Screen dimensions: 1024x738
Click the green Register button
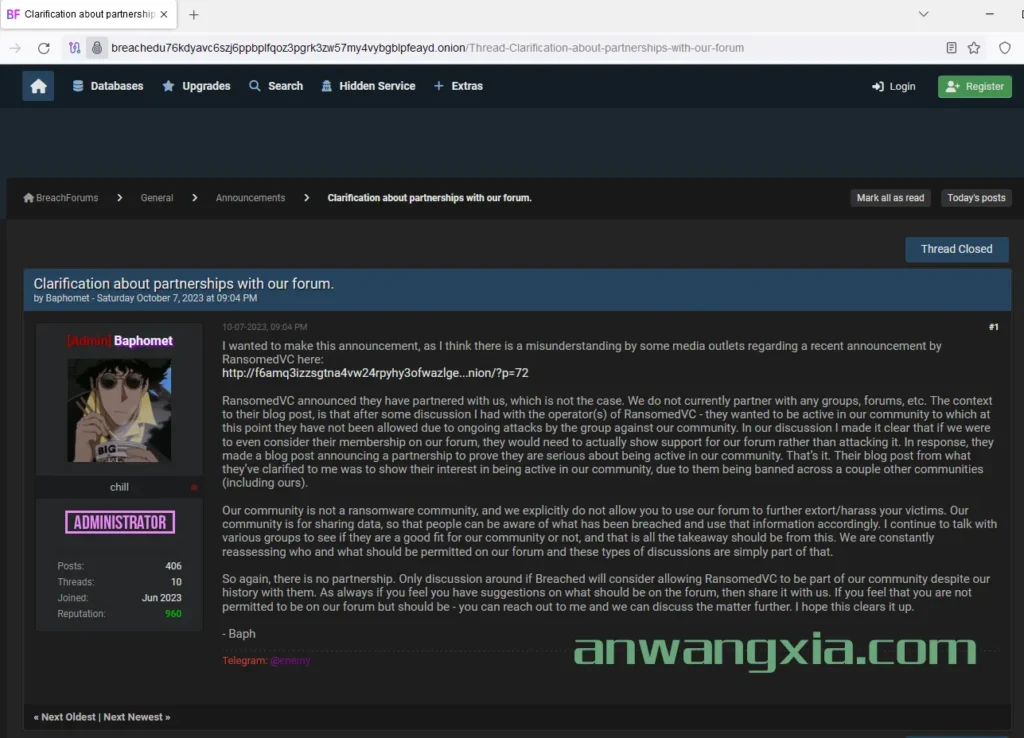(974, 86)
